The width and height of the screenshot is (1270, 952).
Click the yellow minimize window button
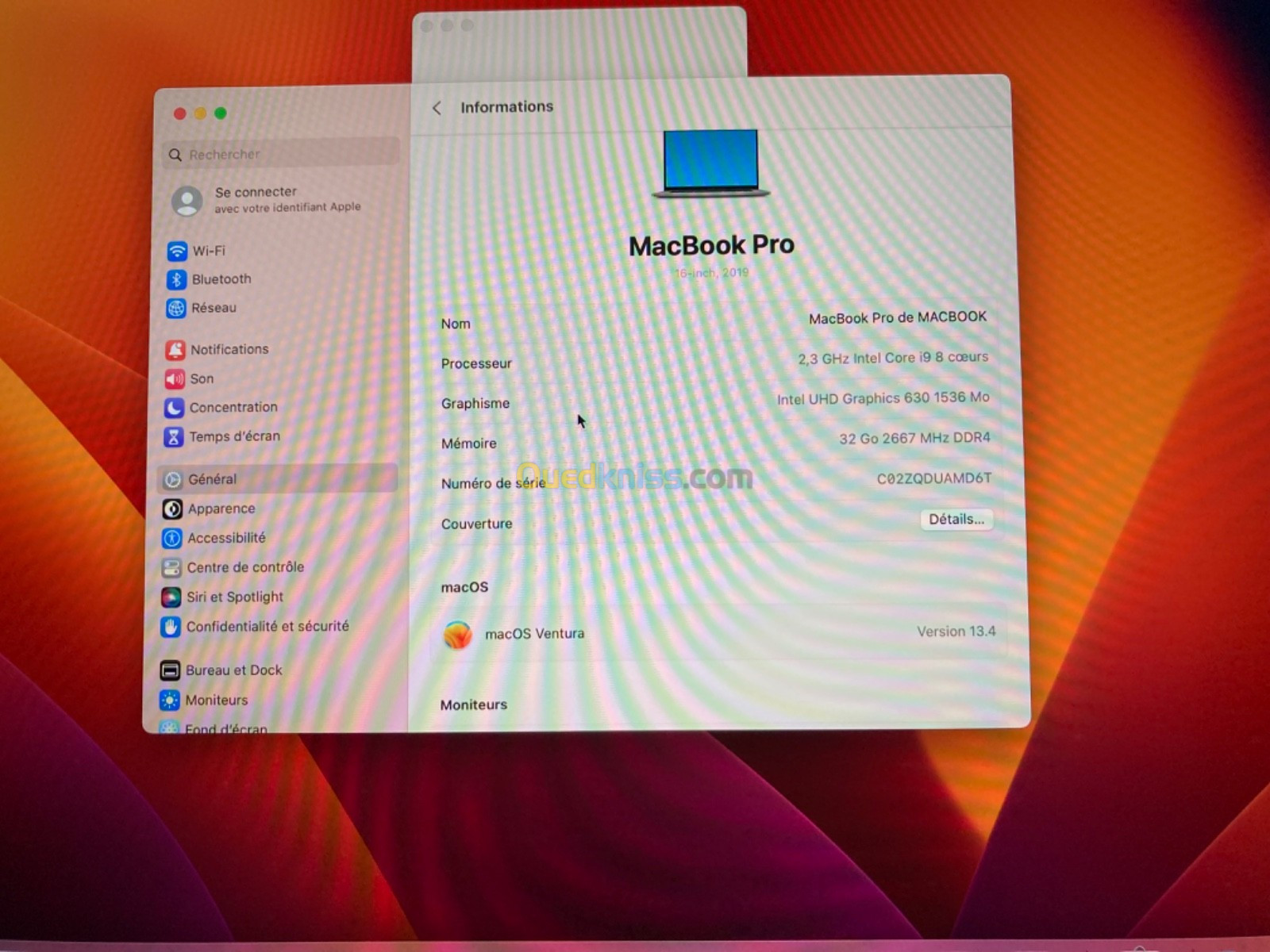(x=200, y=113)
